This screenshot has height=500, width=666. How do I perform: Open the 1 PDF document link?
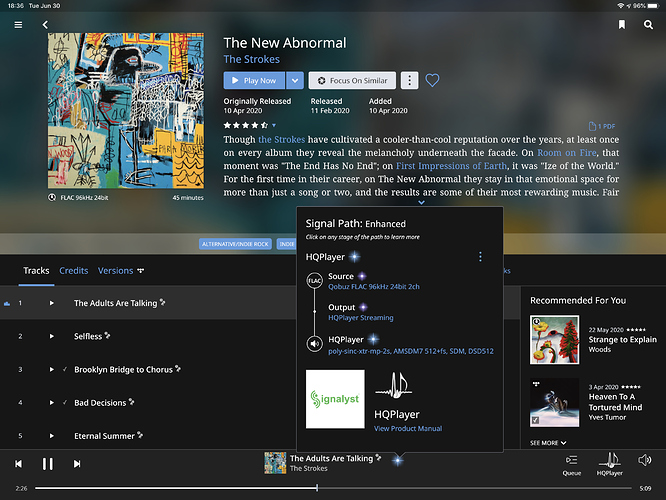[602, 126]
